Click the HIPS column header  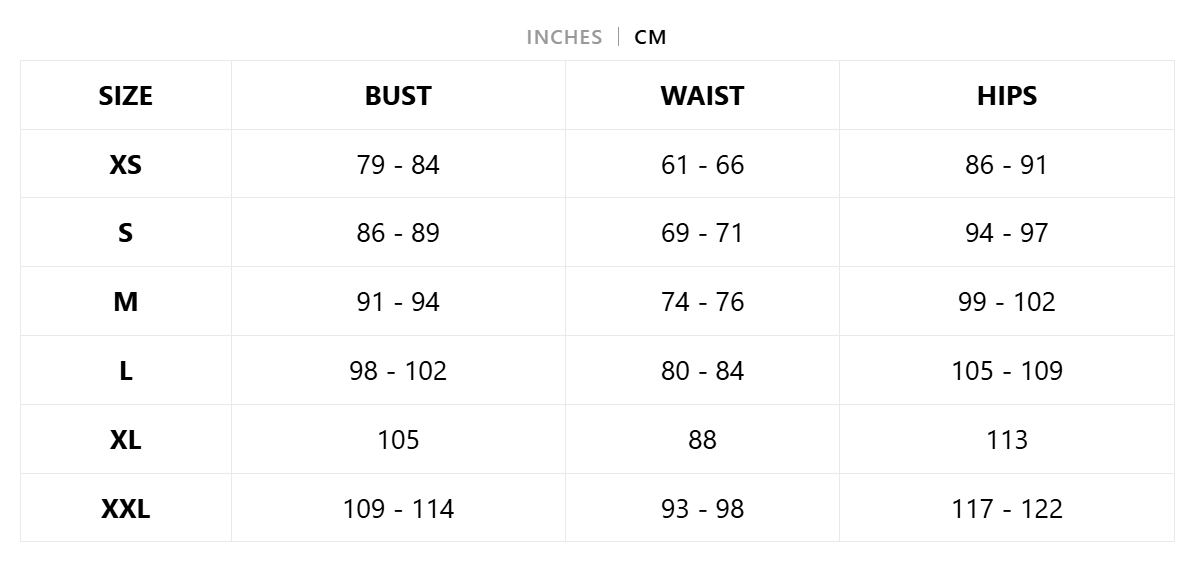point(1006,96)
